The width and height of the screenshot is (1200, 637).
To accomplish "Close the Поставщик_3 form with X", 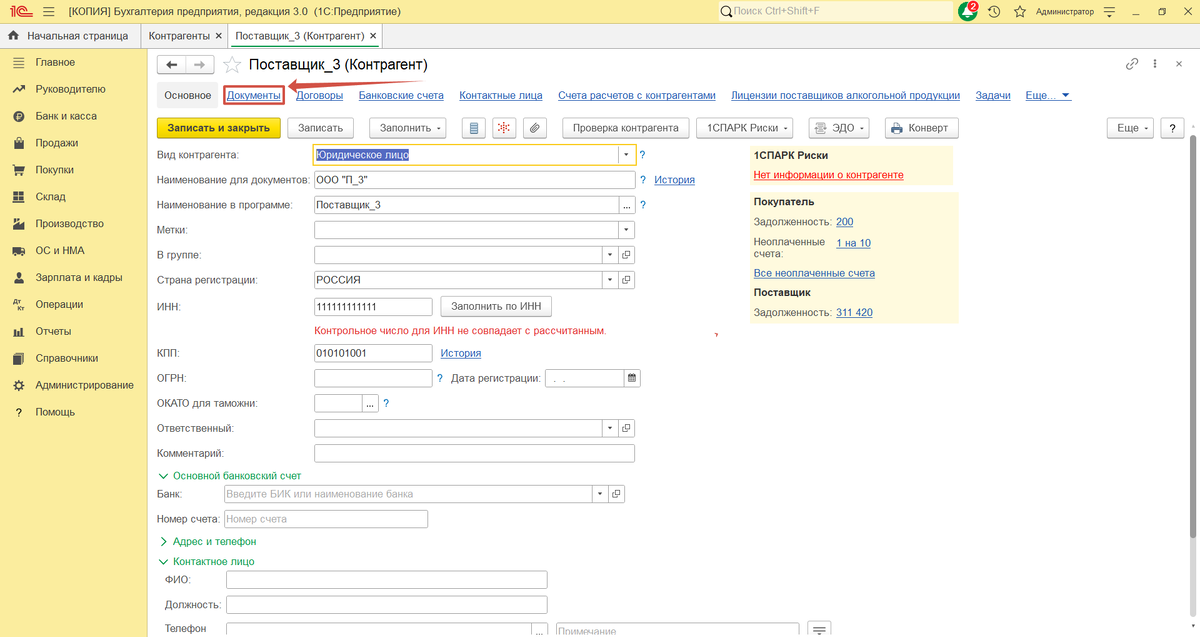I will 1178,64.
